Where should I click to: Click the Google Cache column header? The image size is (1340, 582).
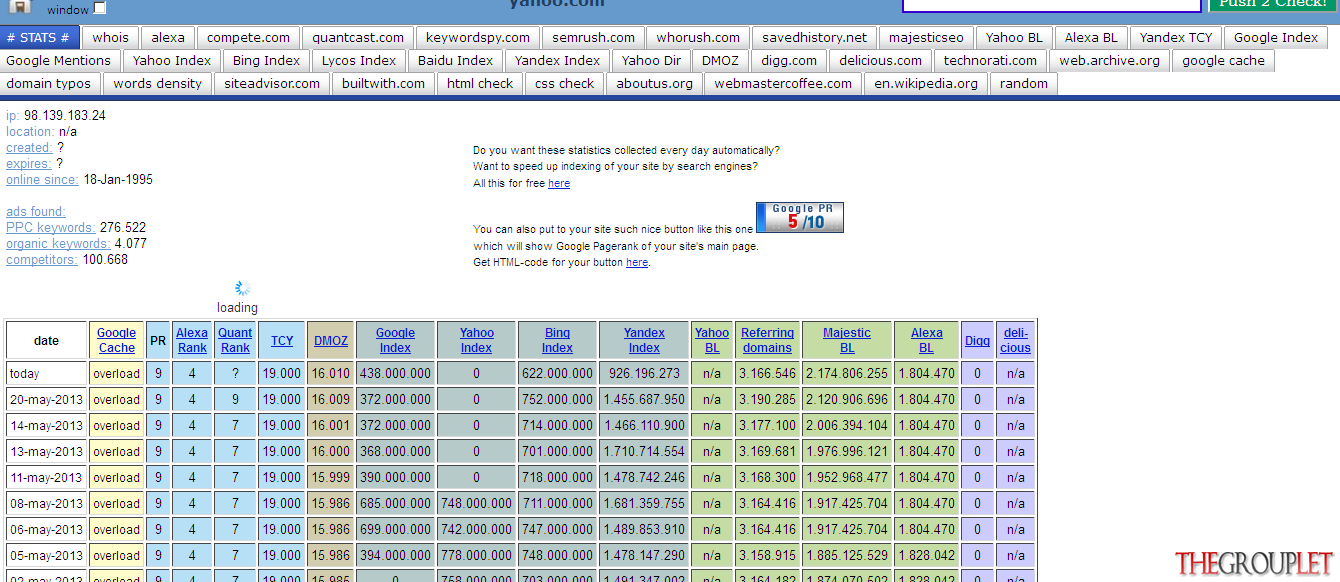[117, 340]
